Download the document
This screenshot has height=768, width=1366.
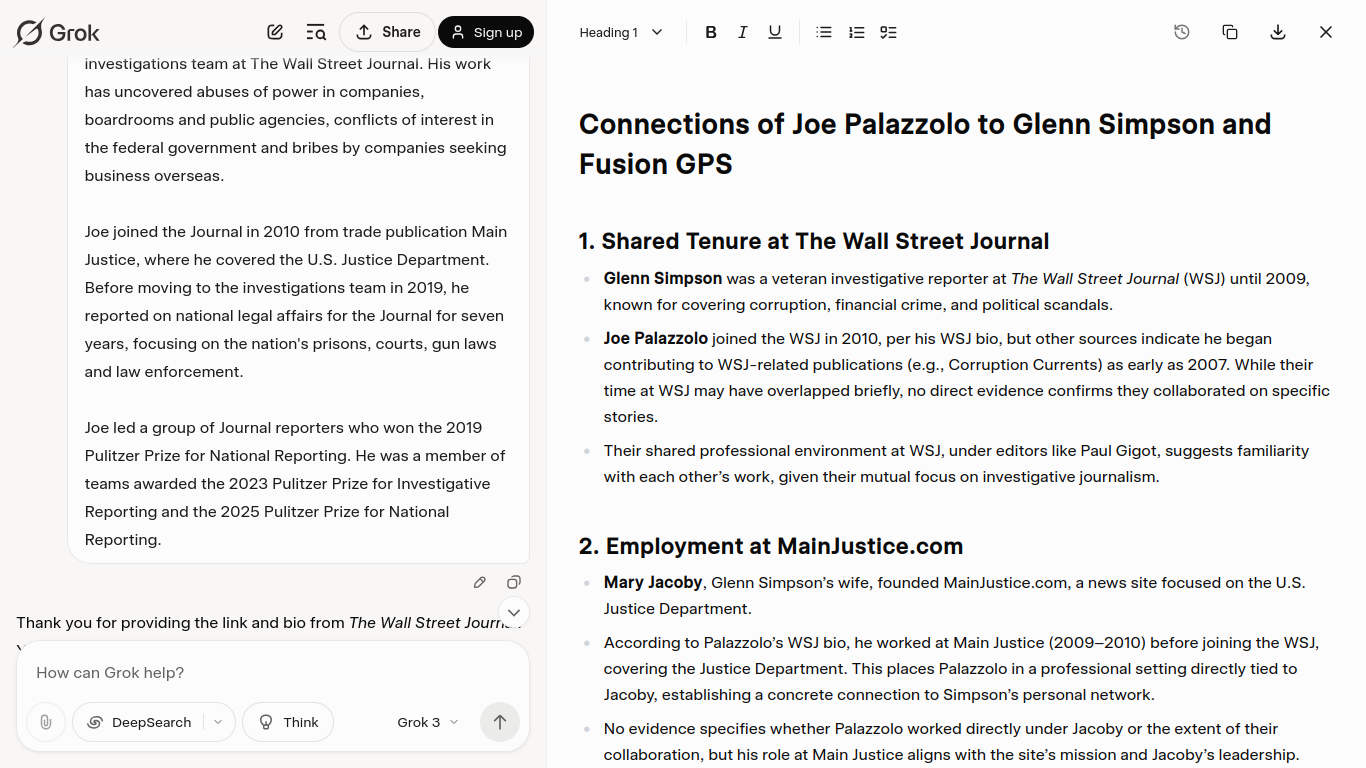(1278, 32)
